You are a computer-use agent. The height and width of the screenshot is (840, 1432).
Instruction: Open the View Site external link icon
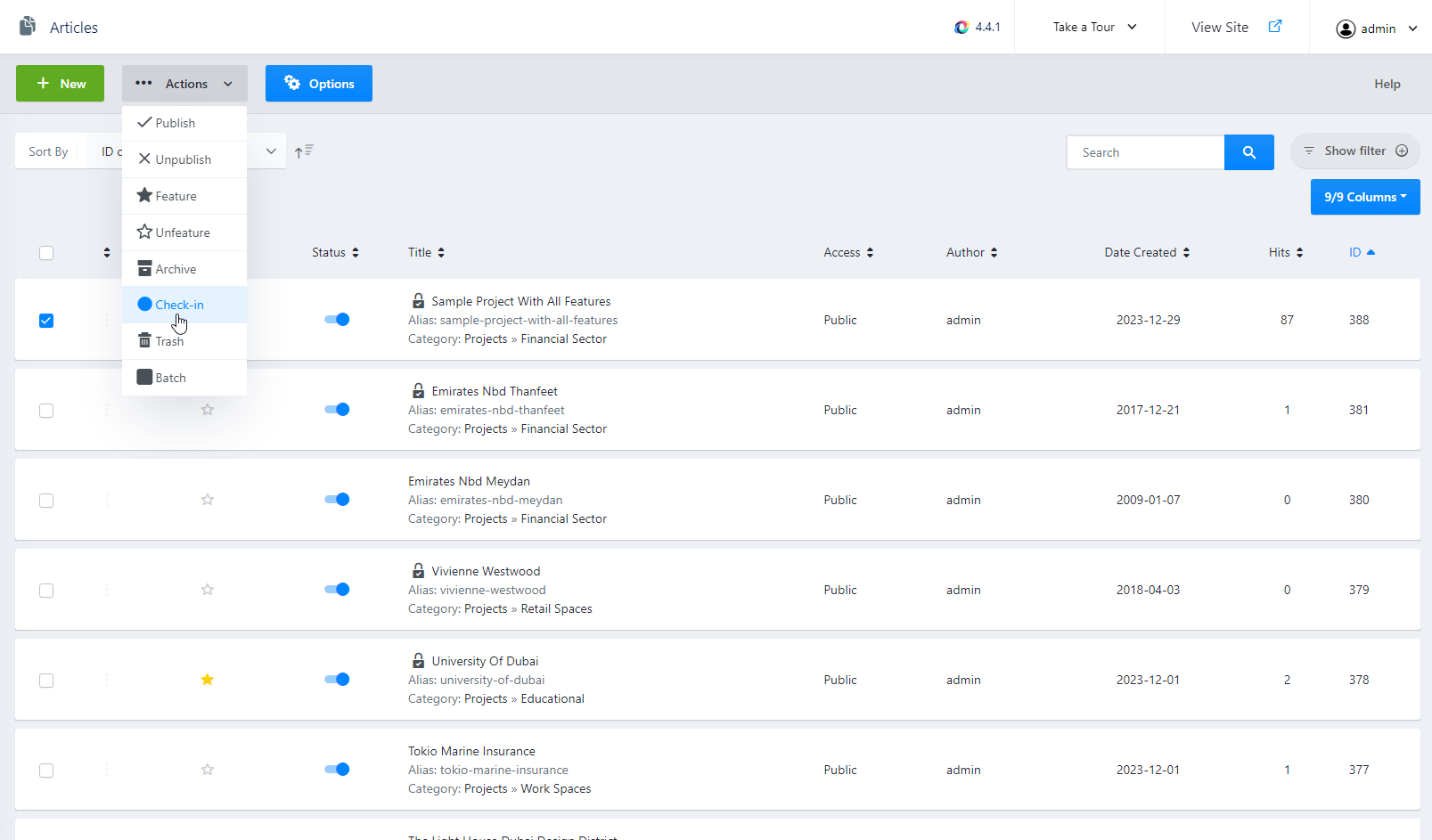(x=1275, y=26)
